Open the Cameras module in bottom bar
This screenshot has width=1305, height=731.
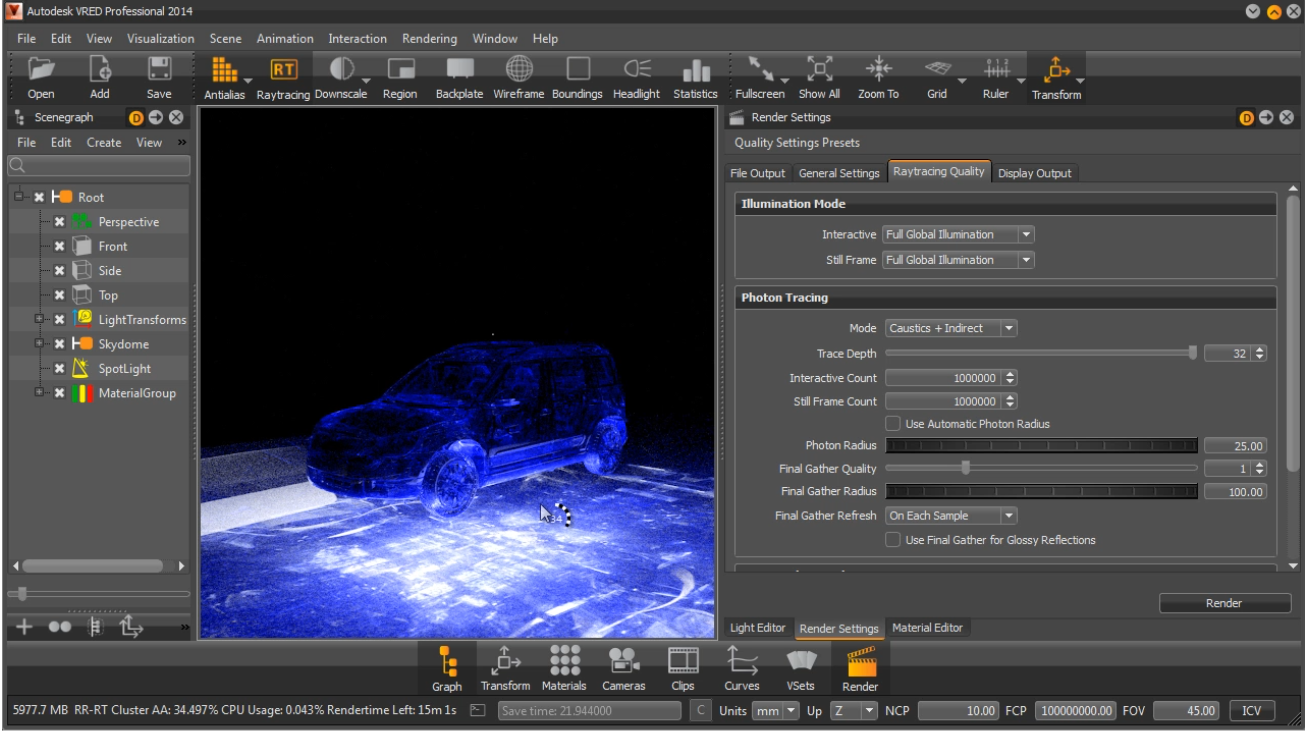(623, 661)
